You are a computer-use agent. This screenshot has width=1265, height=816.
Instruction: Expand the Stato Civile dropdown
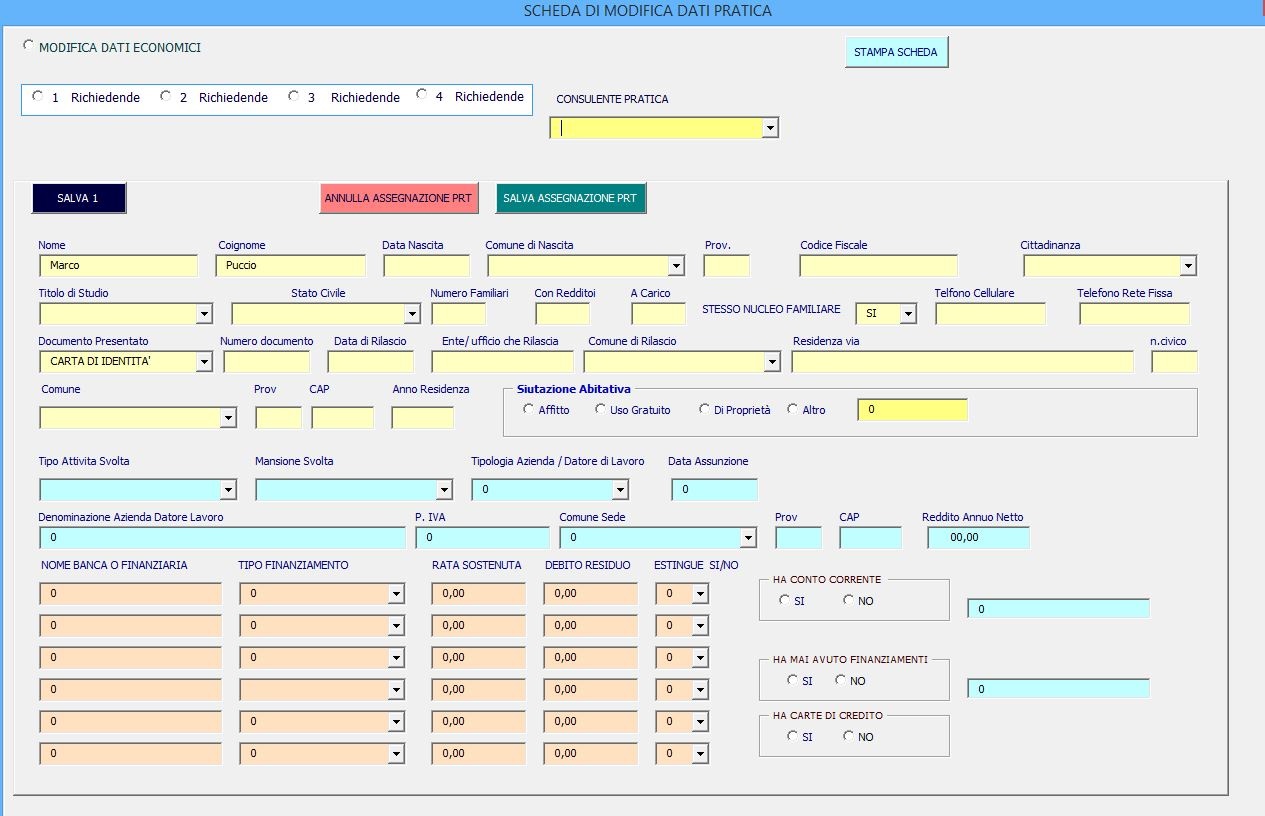pos(412,314)
